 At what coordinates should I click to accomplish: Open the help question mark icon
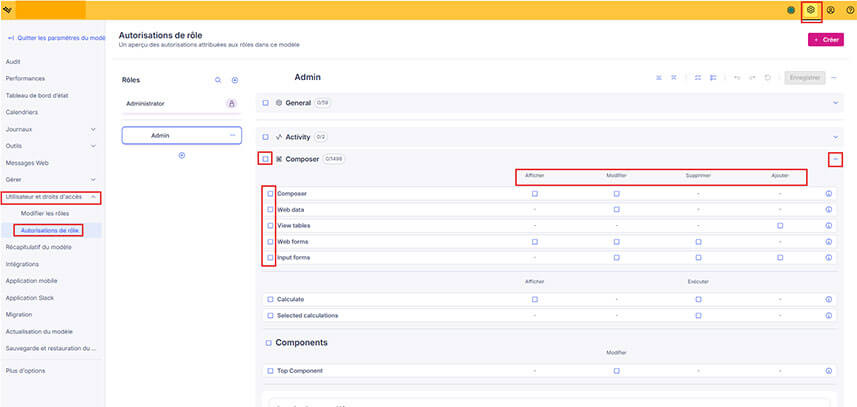tap(850, 10)
